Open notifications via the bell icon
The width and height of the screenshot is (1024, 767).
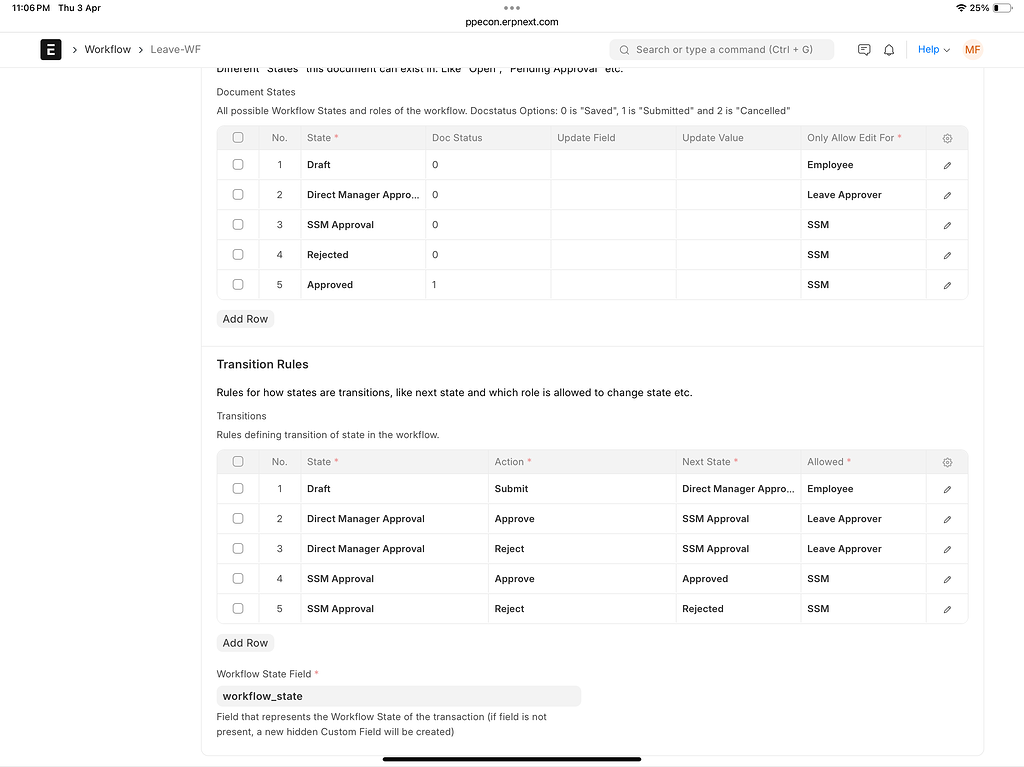[888, 49]
